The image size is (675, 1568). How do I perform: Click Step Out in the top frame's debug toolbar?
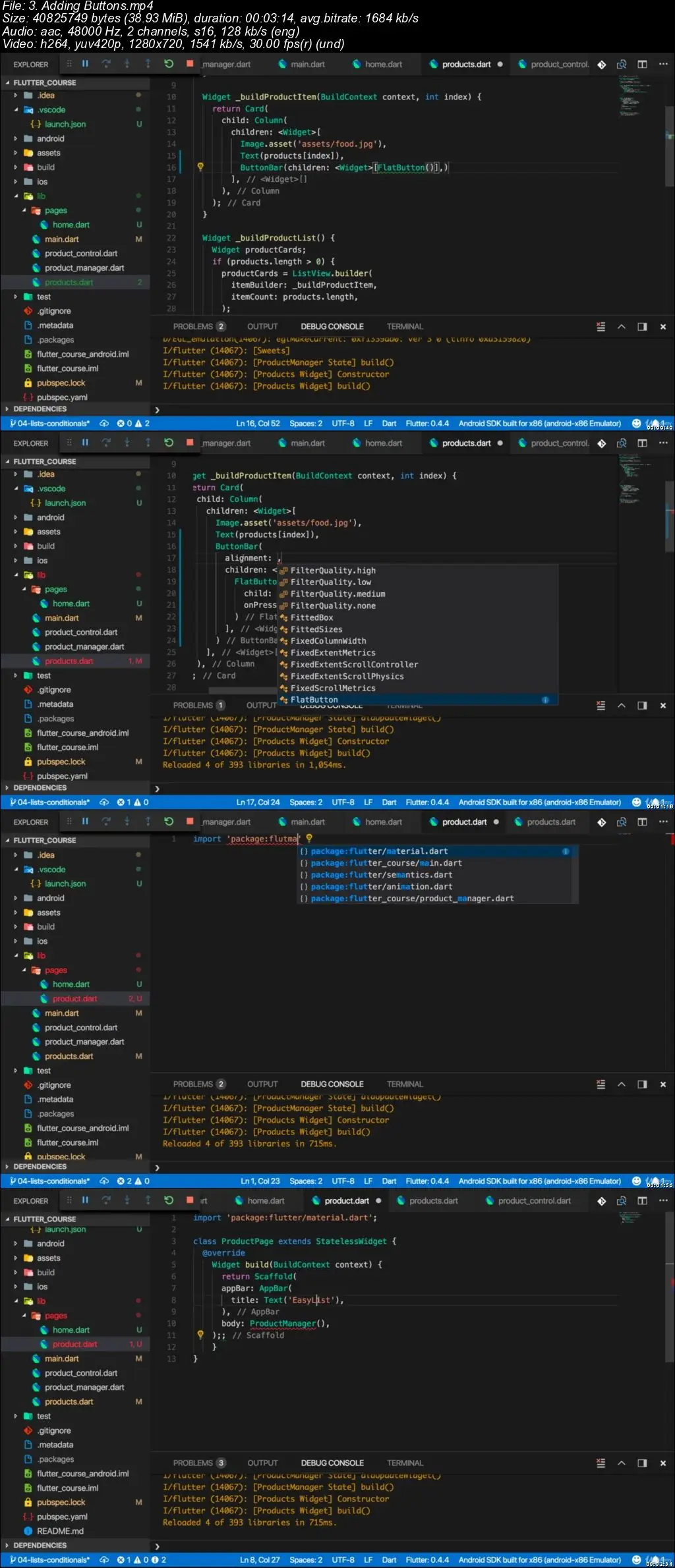coord(148,64)
